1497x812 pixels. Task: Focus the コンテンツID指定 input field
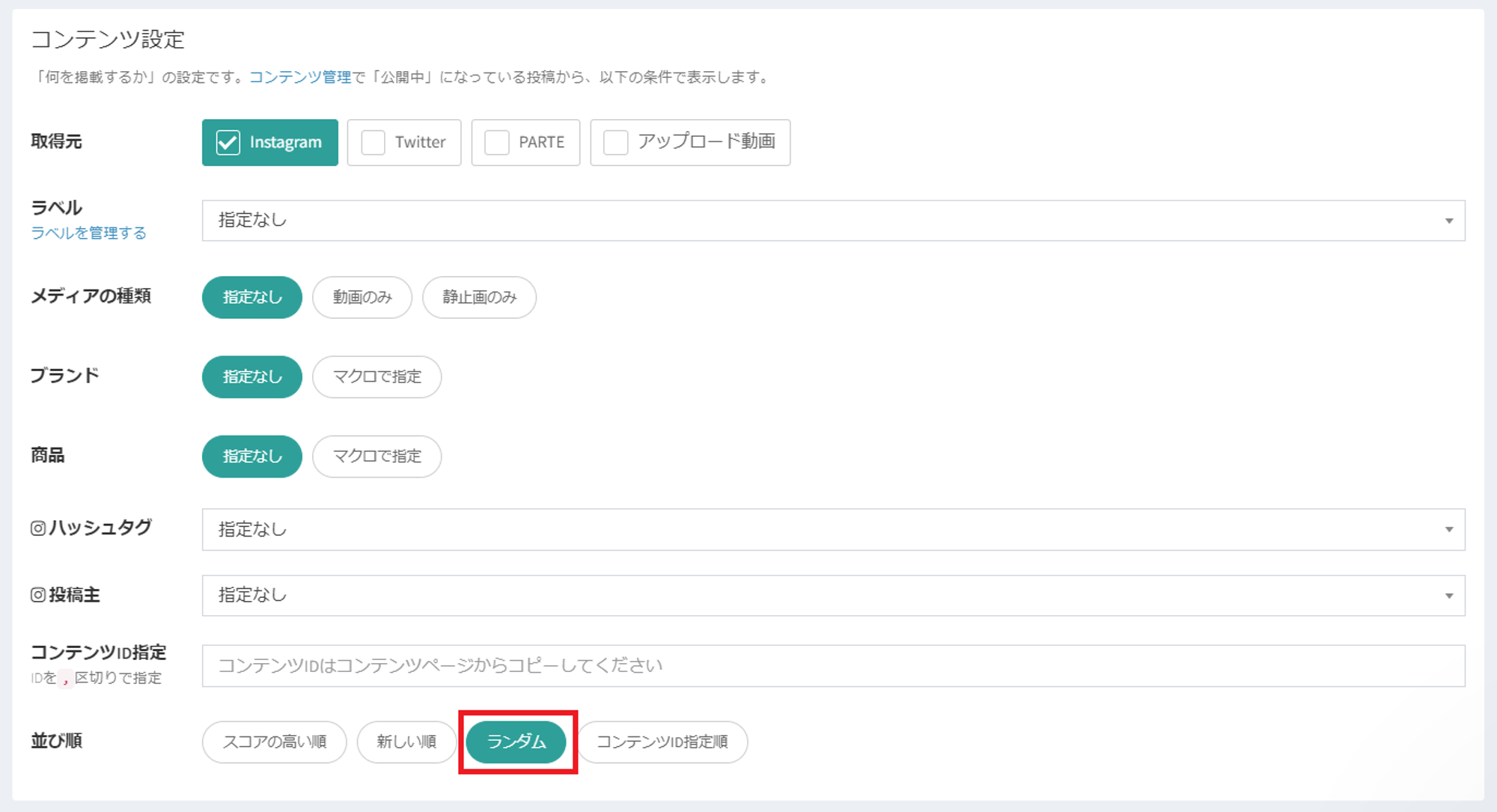(x=832, y=666)
